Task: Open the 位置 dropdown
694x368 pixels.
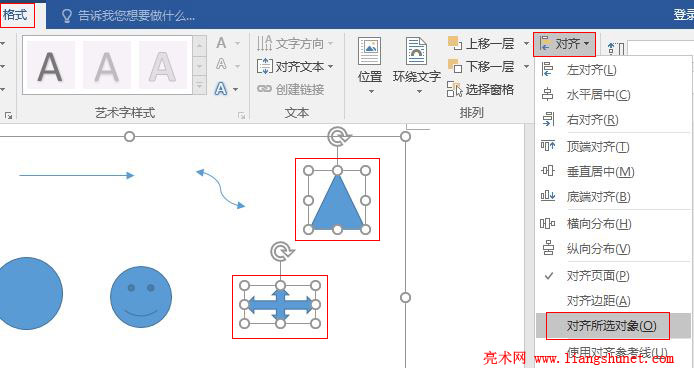Action: (370, 66)
